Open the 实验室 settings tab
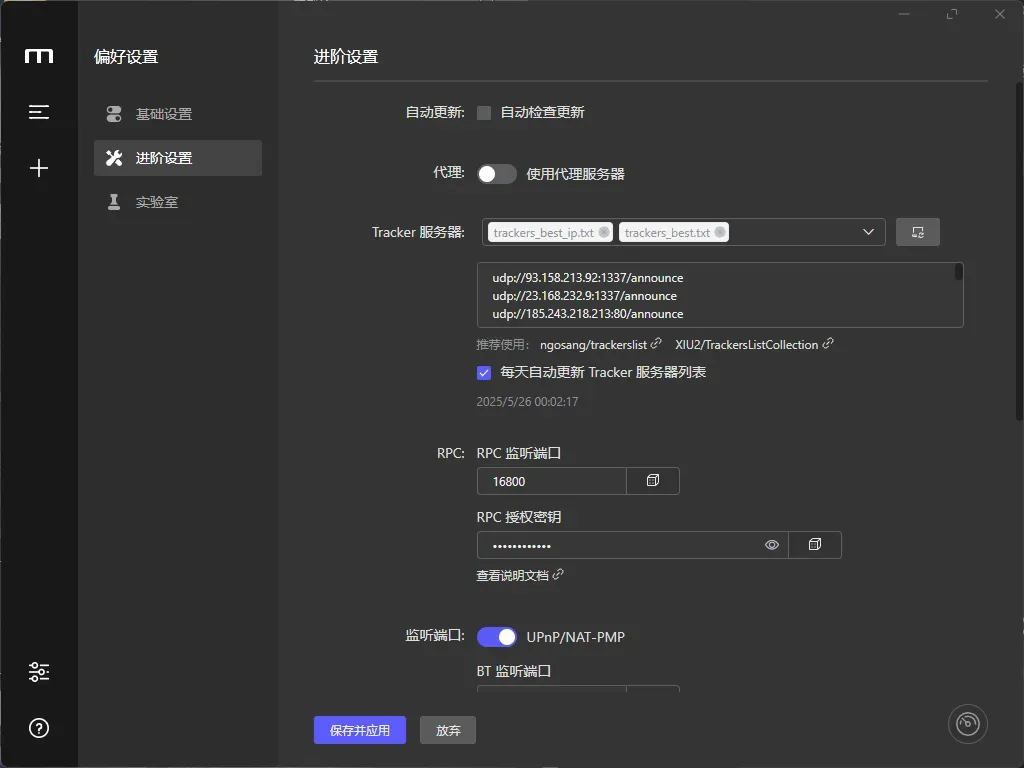1024x768 pixels. pos(157,202)
